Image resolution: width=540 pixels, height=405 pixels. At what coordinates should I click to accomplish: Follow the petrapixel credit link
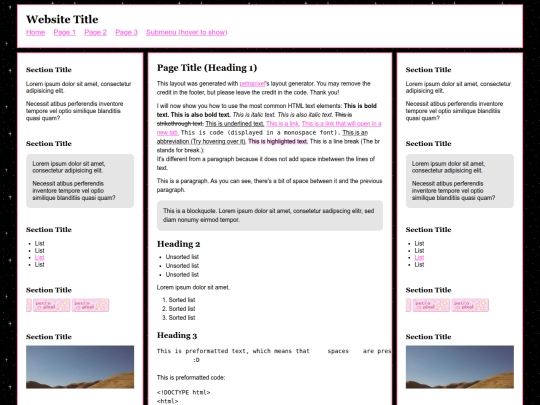pos(252,84)
